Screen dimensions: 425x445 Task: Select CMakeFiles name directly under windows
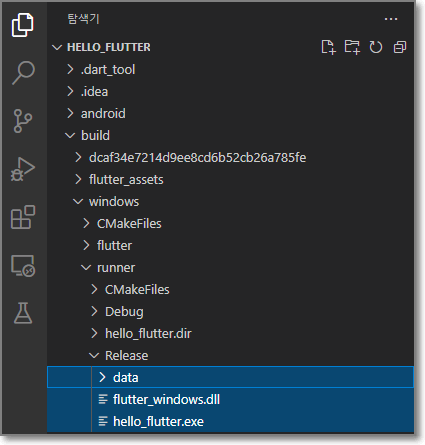(x=129, y=224)
